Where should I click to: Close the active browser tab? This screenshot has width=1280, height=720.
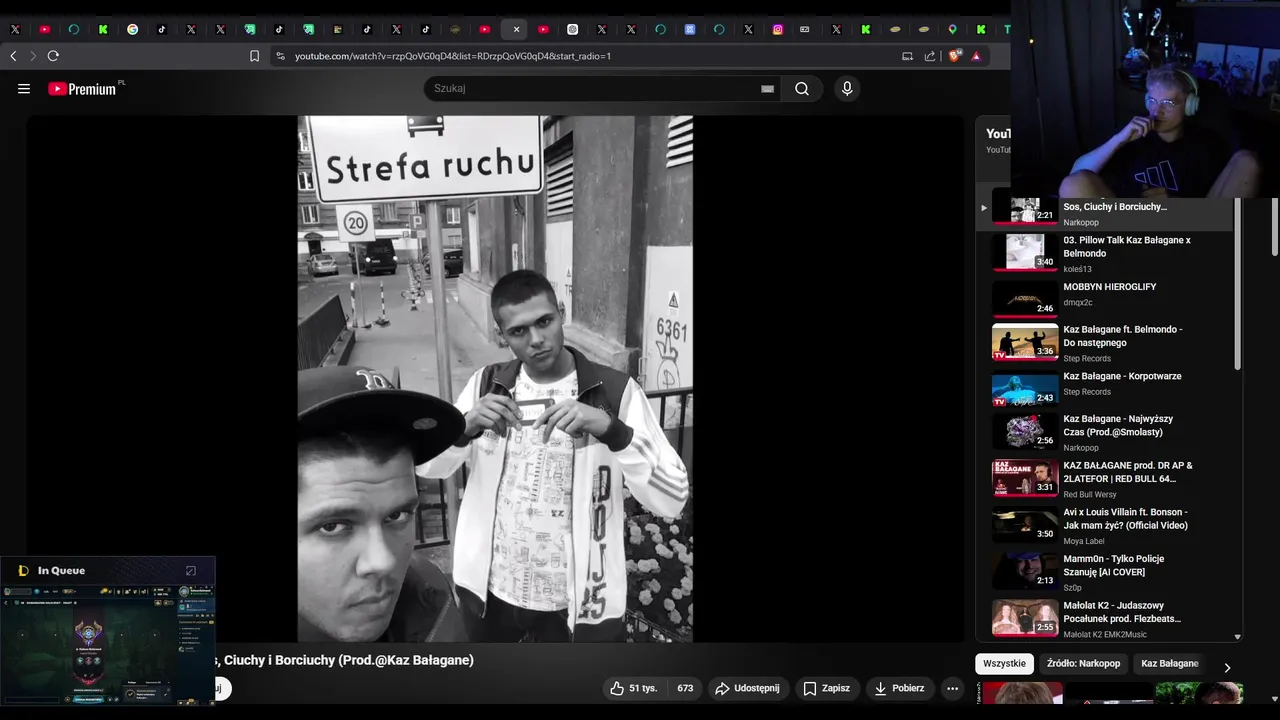[516, 30]
